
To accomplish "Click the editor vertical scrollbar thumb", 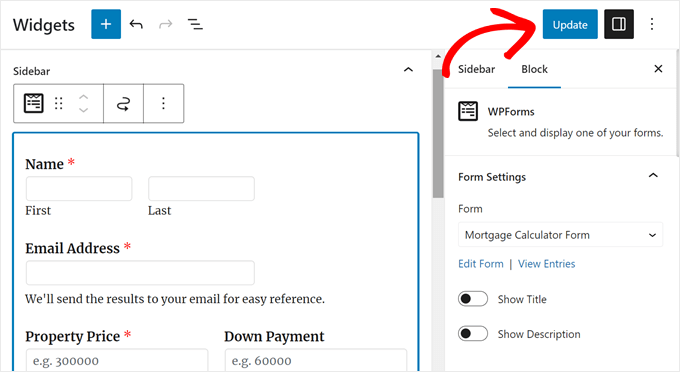I will (438, 133).
